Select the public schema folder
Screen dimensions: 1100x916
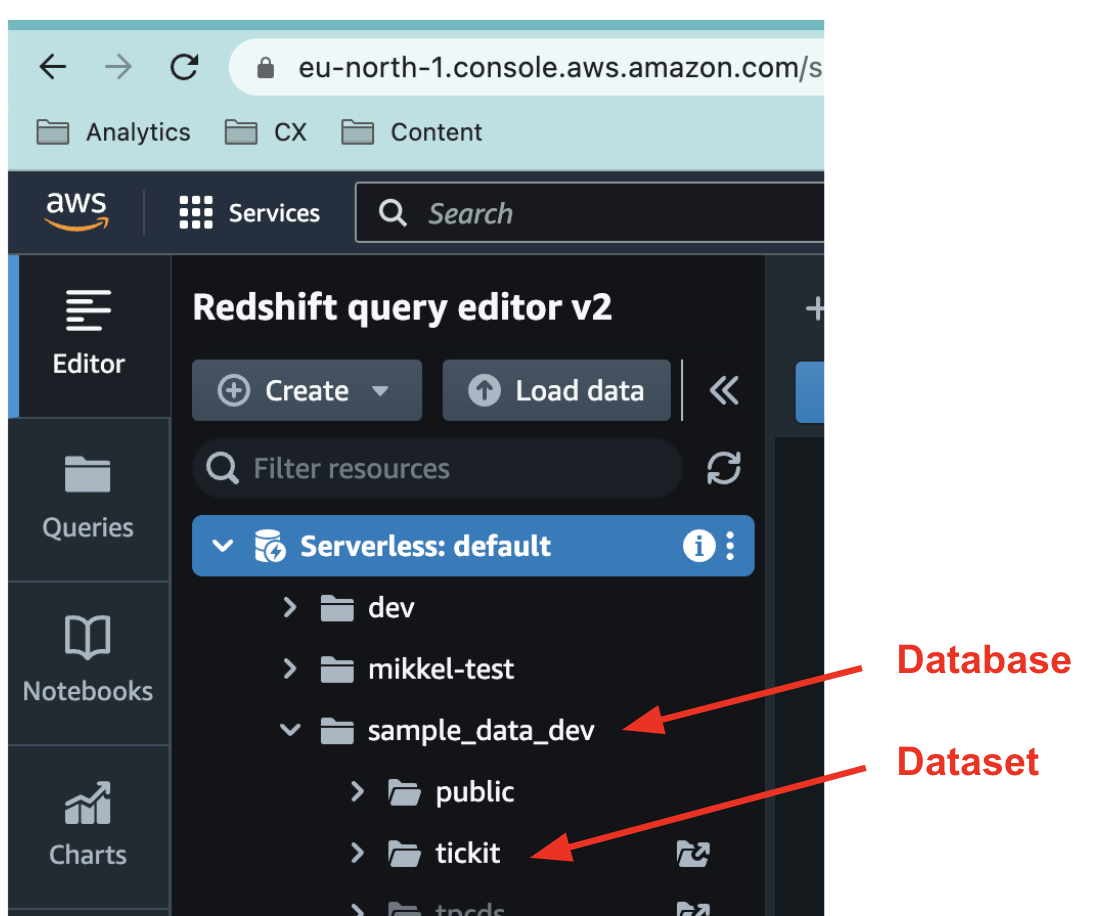tap(451, 791)
